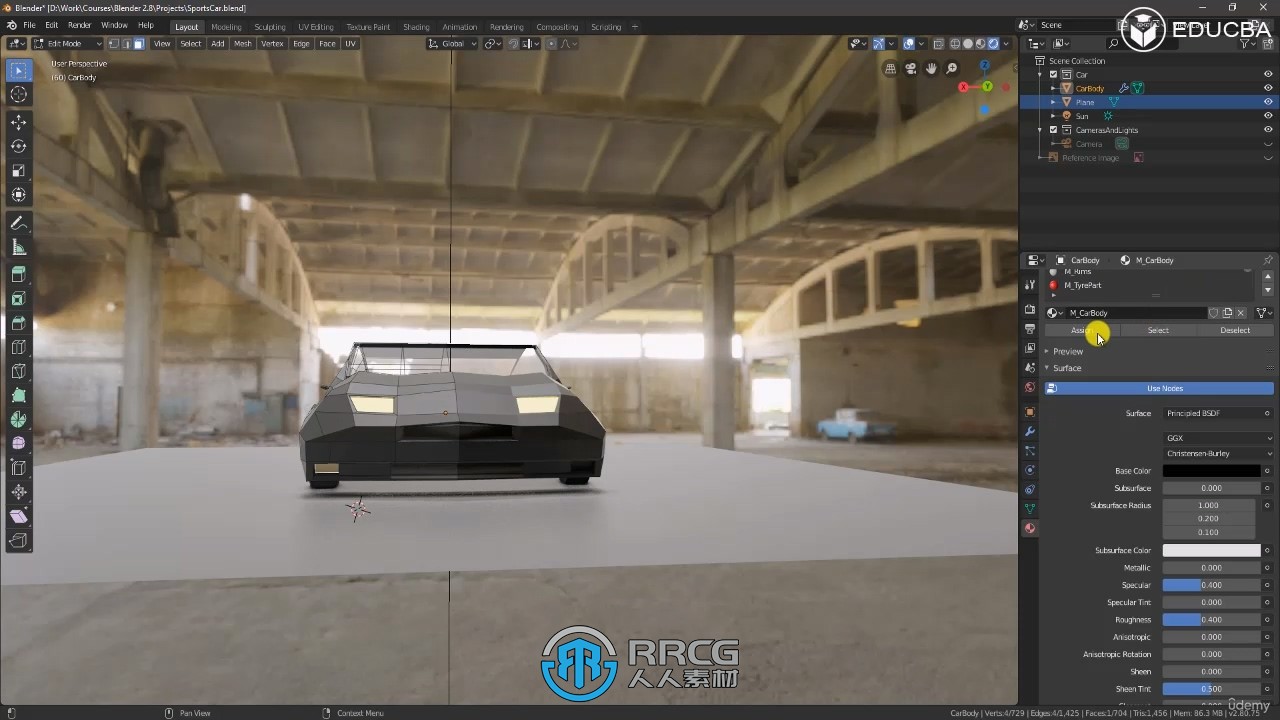The width and height of the screenshot is (1280, 720).
Task: Choose the Smooth vertices tool
Action: pos(18,444)
